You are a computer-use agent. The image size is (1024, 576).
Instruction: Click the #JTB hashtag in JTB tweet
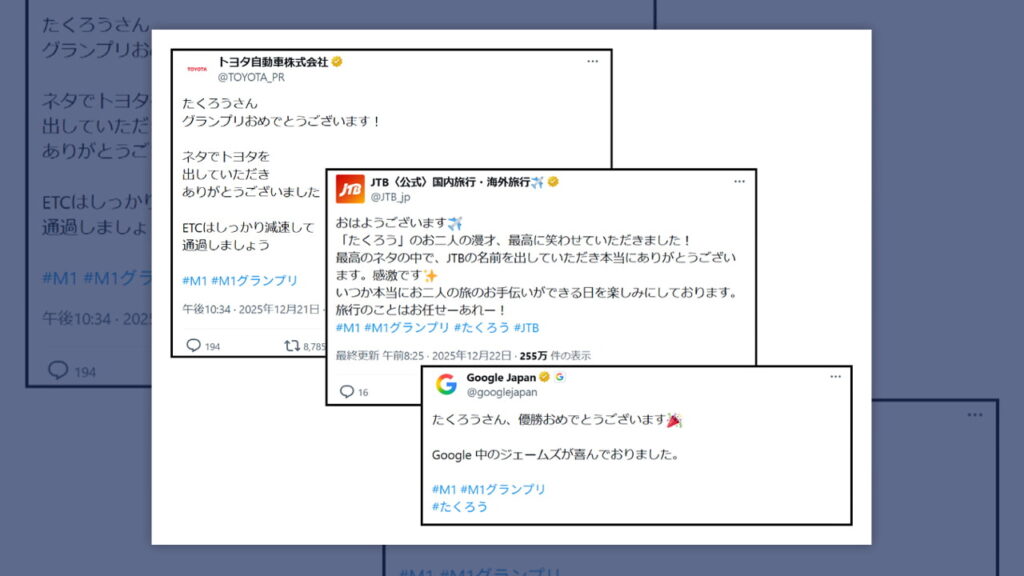[526, 327]
